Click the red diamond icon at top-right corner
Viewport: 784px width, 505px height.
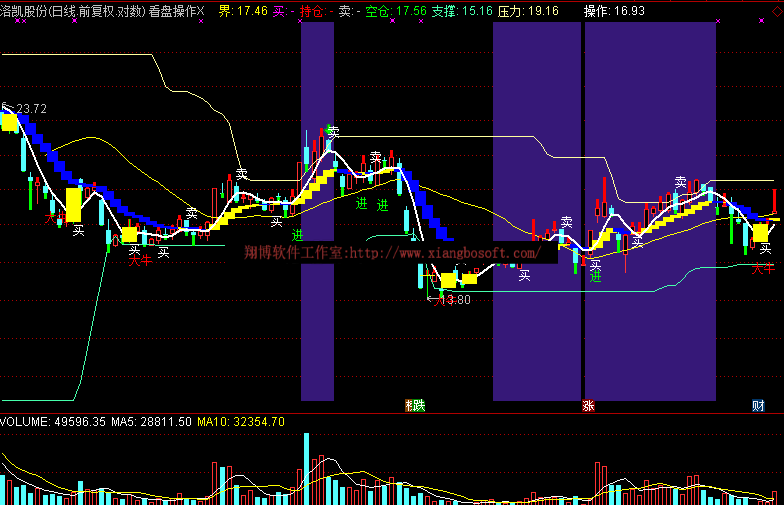[x=778, y=12]
